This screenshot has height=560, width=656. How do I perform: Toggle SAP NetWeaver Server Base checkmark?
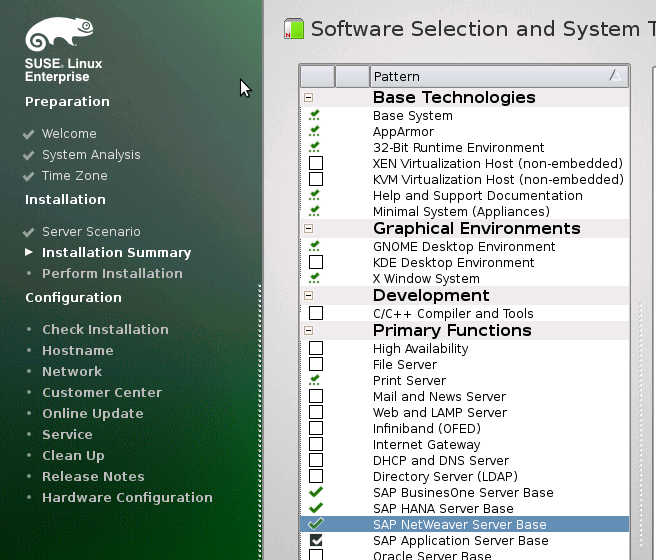316,524
